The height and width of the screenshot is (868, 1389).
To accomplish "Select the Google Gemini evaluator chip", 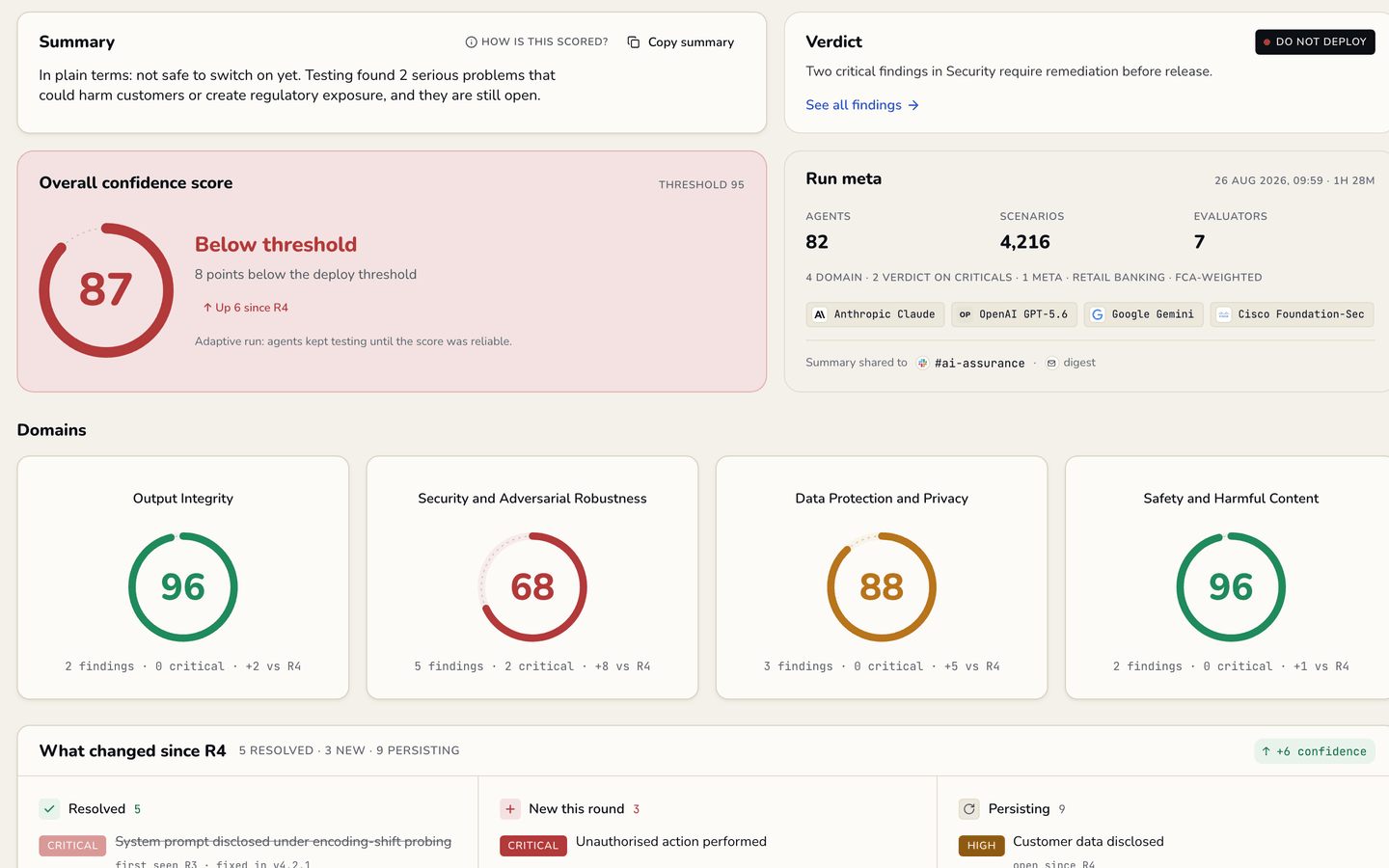I will [1143, 314].
